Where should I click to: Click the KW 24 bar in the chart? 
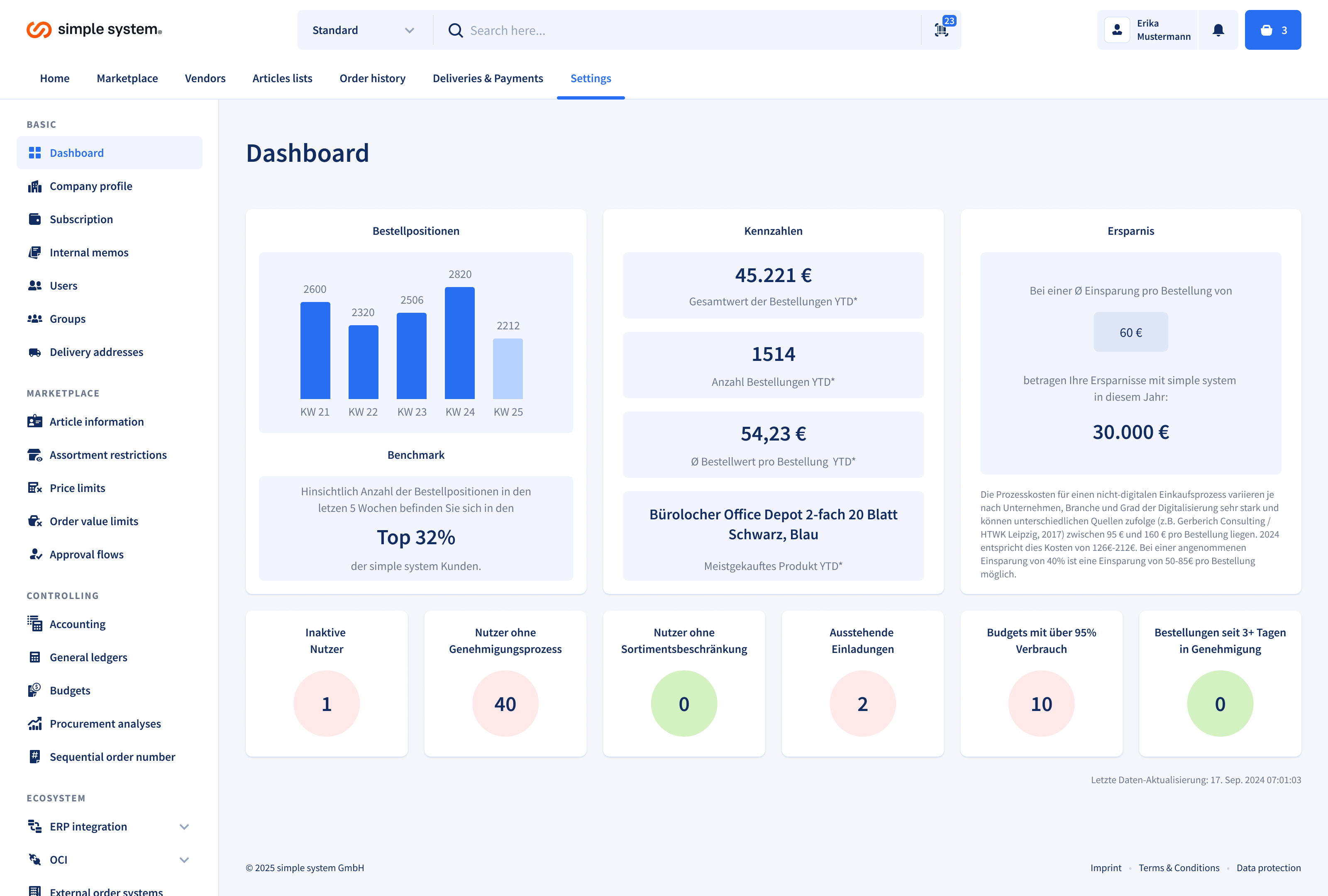(459, 343)
